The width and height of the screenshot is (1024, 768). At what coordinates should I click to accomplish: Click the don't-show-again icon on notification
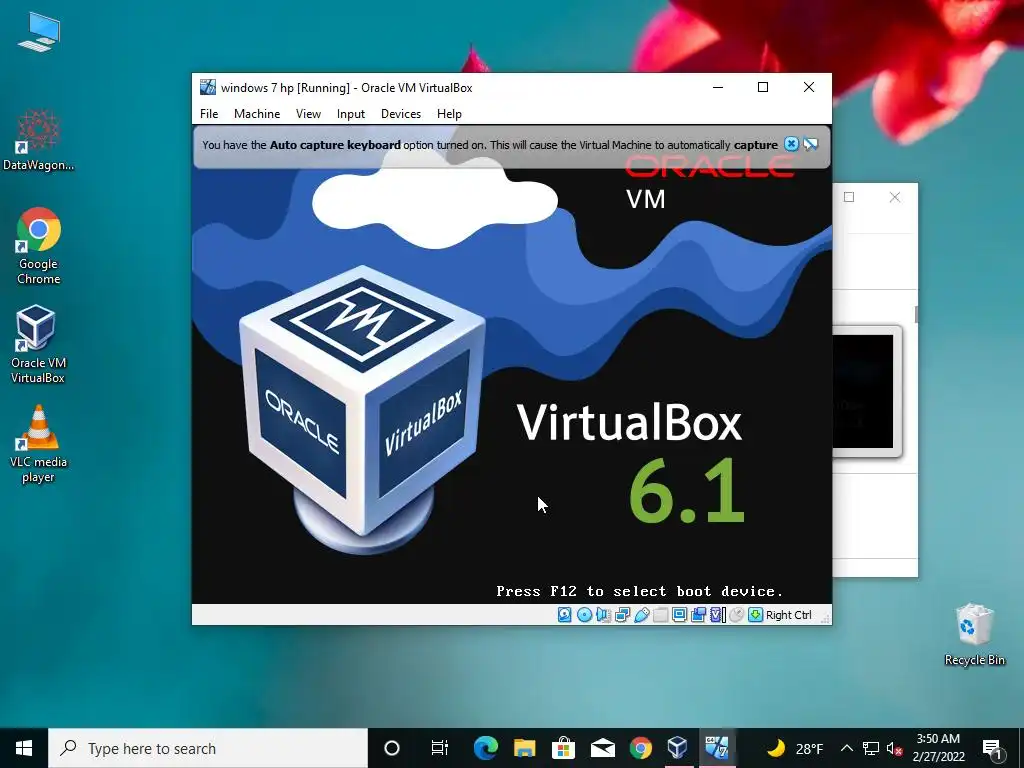click(810, 144)
